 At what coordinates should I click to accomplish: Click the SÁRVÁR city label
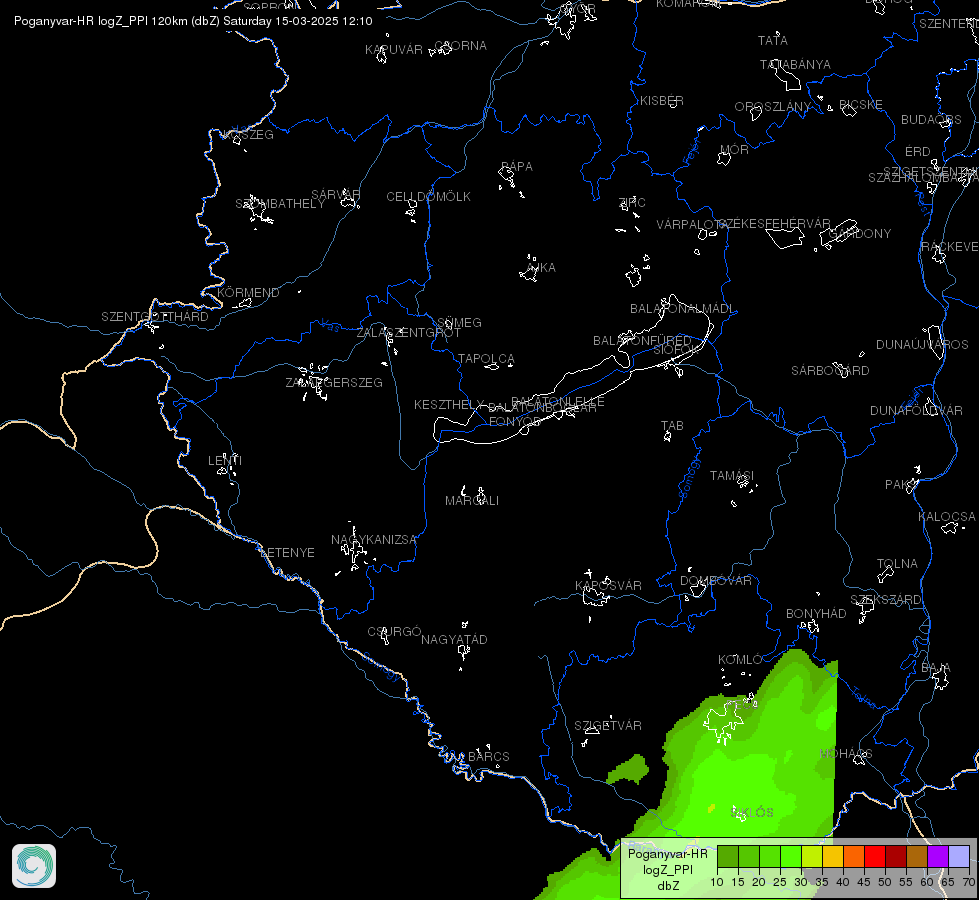tap(336, 194)
